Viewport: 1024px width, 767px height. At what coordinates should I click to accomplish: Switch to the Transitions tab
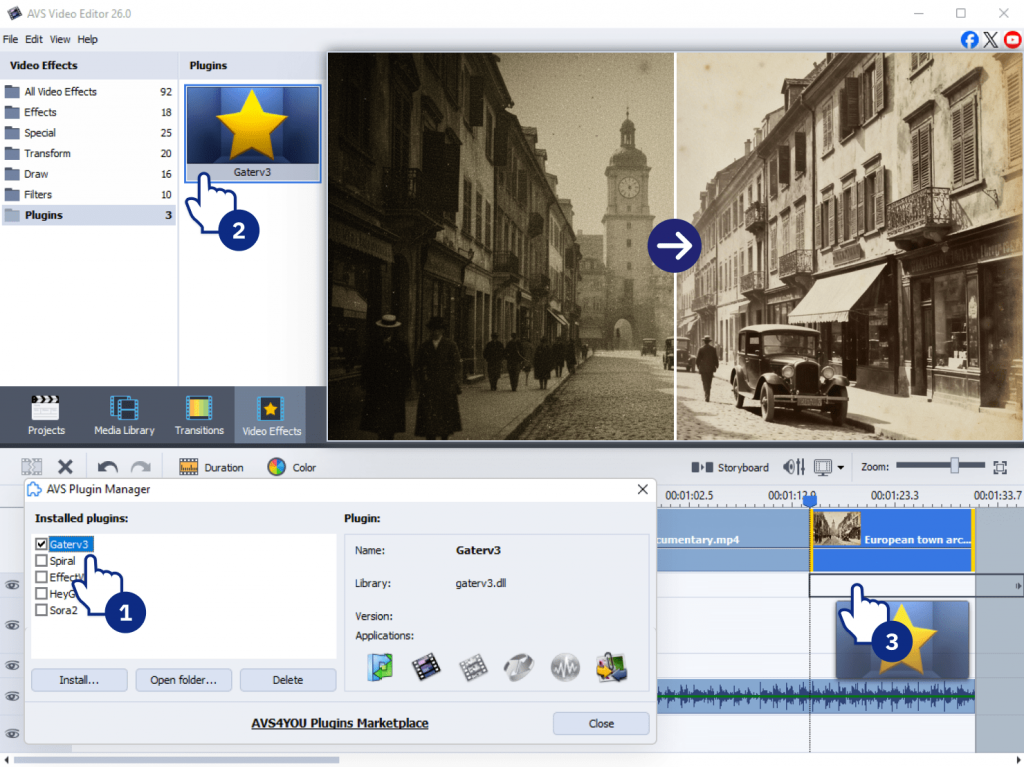point(199,414)
